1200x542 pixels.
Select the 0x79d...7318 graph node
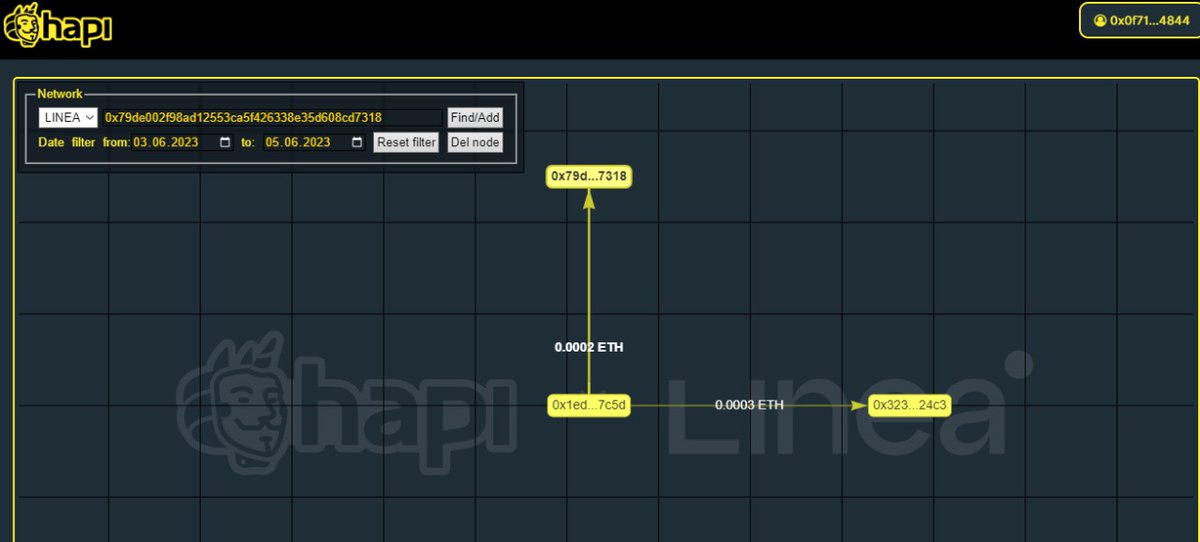[589, 176]
